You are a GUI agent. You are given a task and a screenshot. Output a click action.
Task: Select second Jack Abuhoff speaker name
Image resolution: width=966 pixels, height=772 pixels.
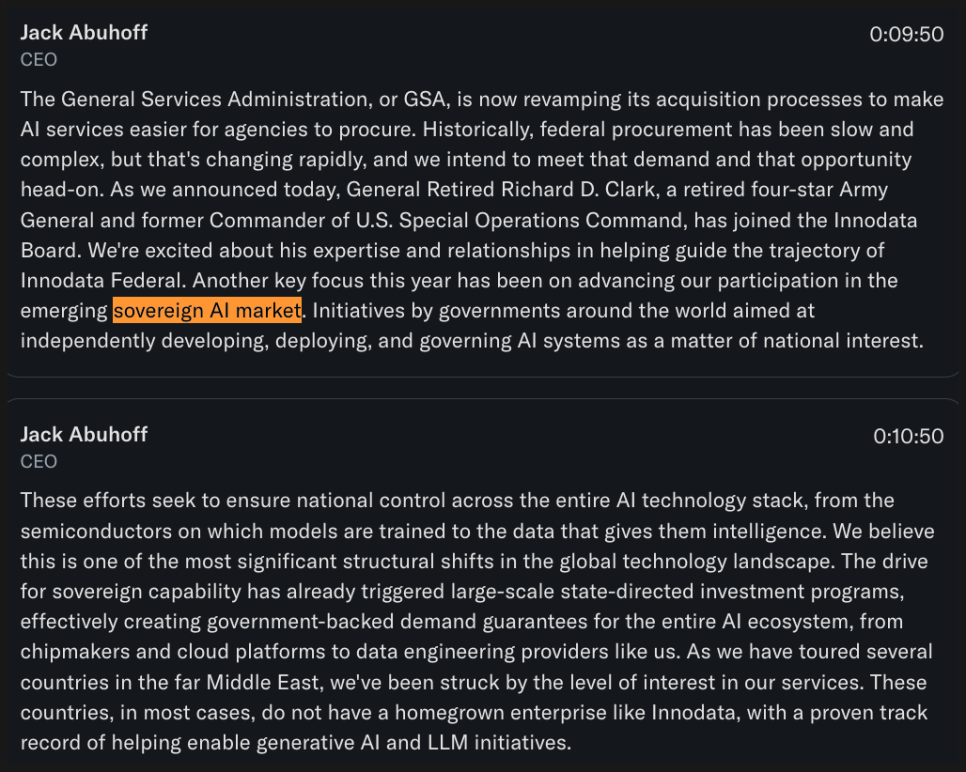click(x=84, y=435)
